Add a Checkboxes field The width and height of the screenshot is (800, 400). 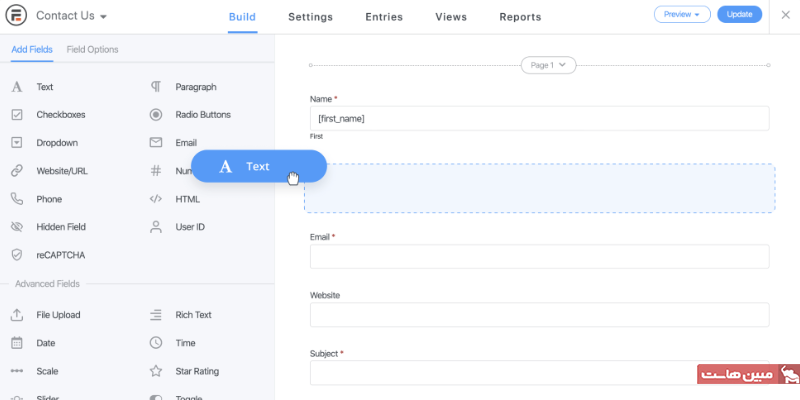[60, 115]
